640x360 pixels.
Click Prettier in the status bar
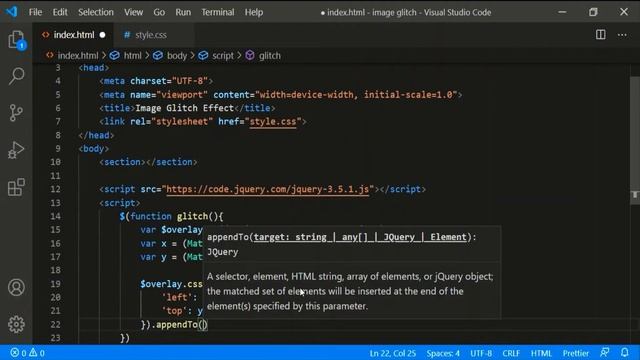576,353
